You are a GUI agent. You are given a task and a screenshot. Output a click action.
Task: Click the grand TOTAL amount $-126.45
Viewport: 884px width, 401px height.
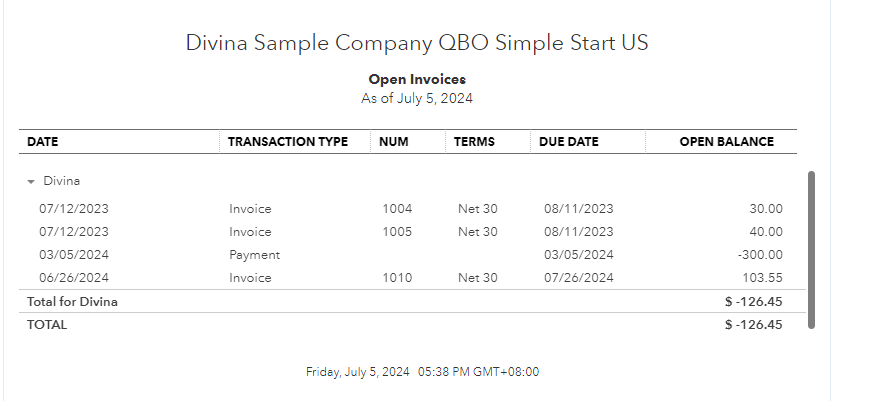[753, 324]
